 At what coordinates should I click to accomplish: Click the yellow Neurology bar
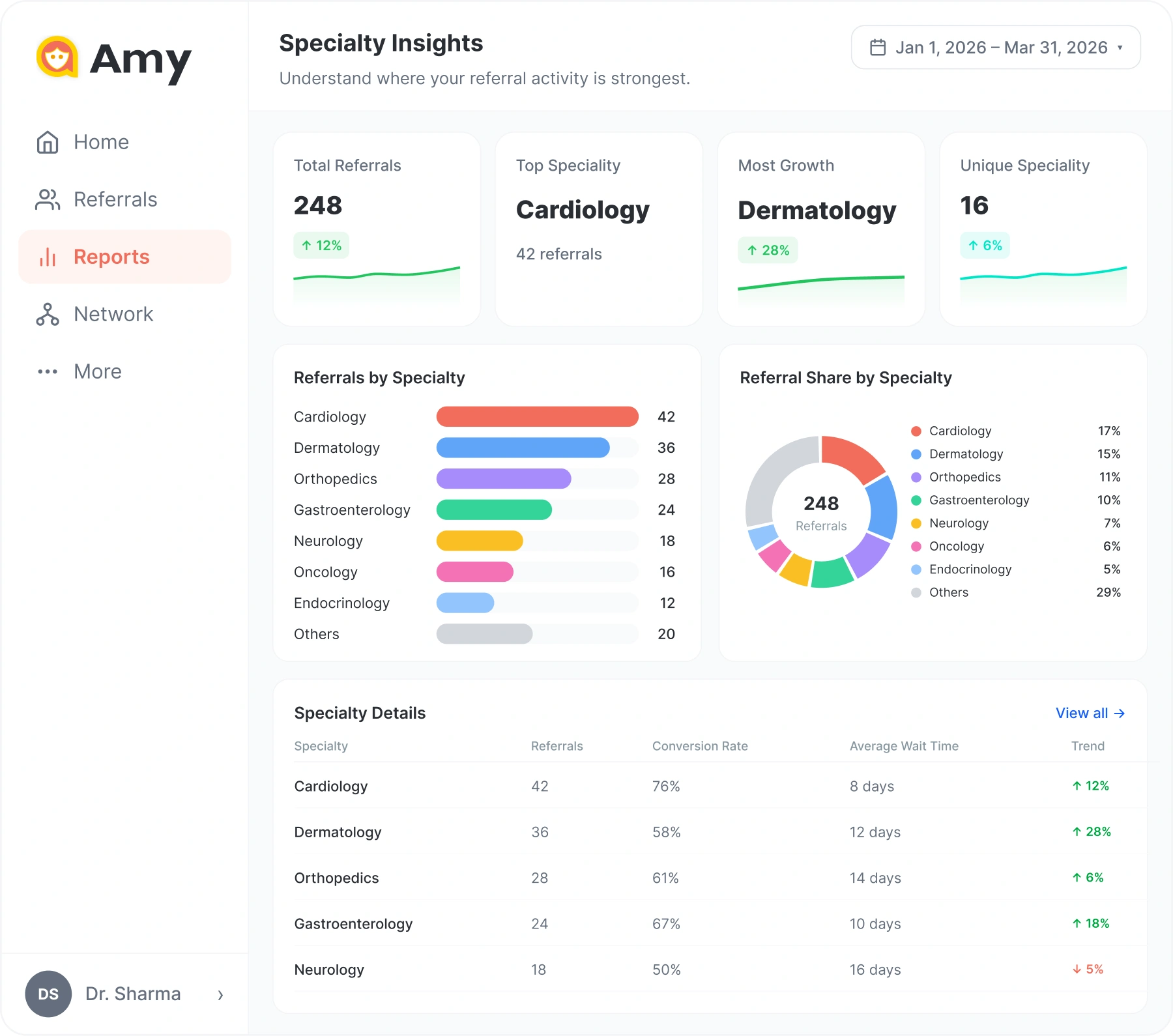click(x=480, y=541)
